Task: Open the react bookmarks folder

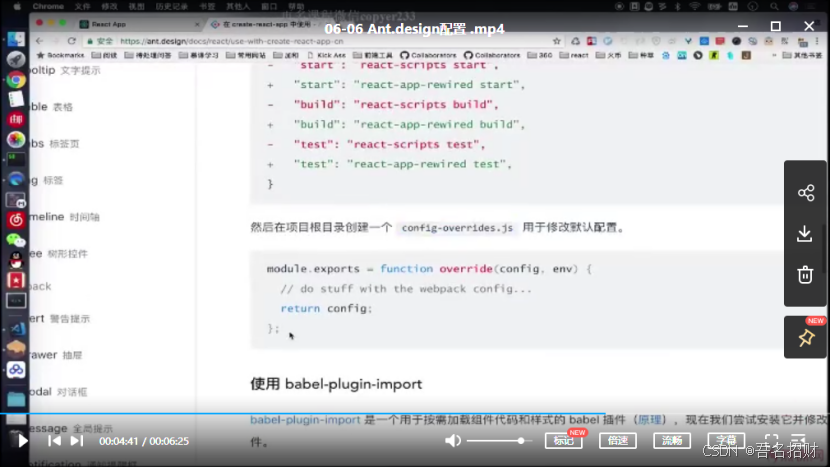Action: click(x=573, y=55)
